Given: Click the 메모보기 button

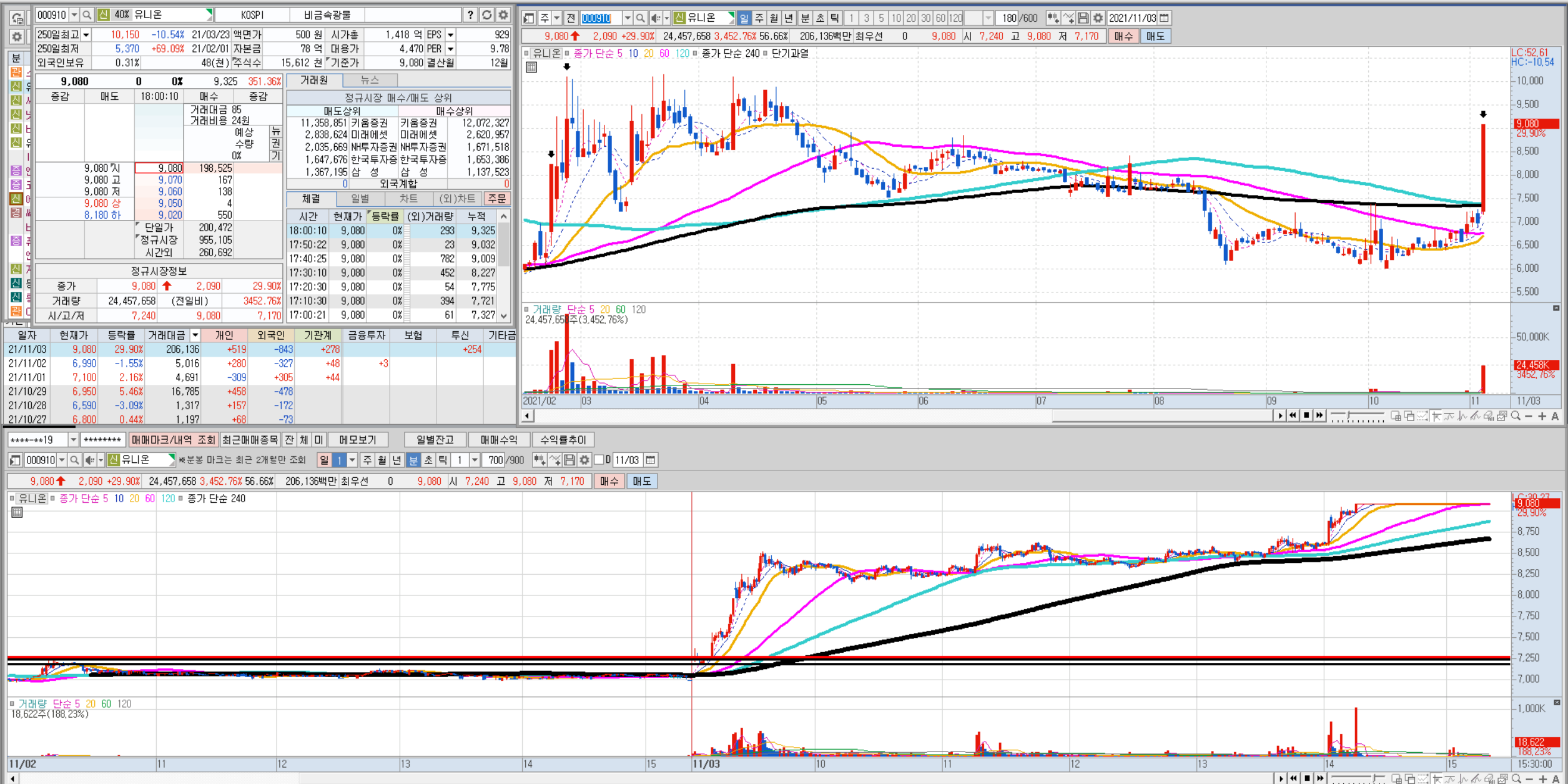Looking at the screenshot, I should [358, 440].
